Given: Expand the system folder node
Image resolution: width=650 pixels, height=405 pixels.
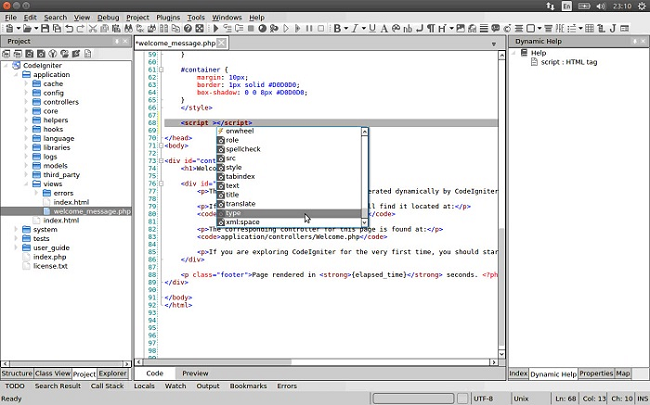Looking at the screenshot, I should click(x=16, y=229).
